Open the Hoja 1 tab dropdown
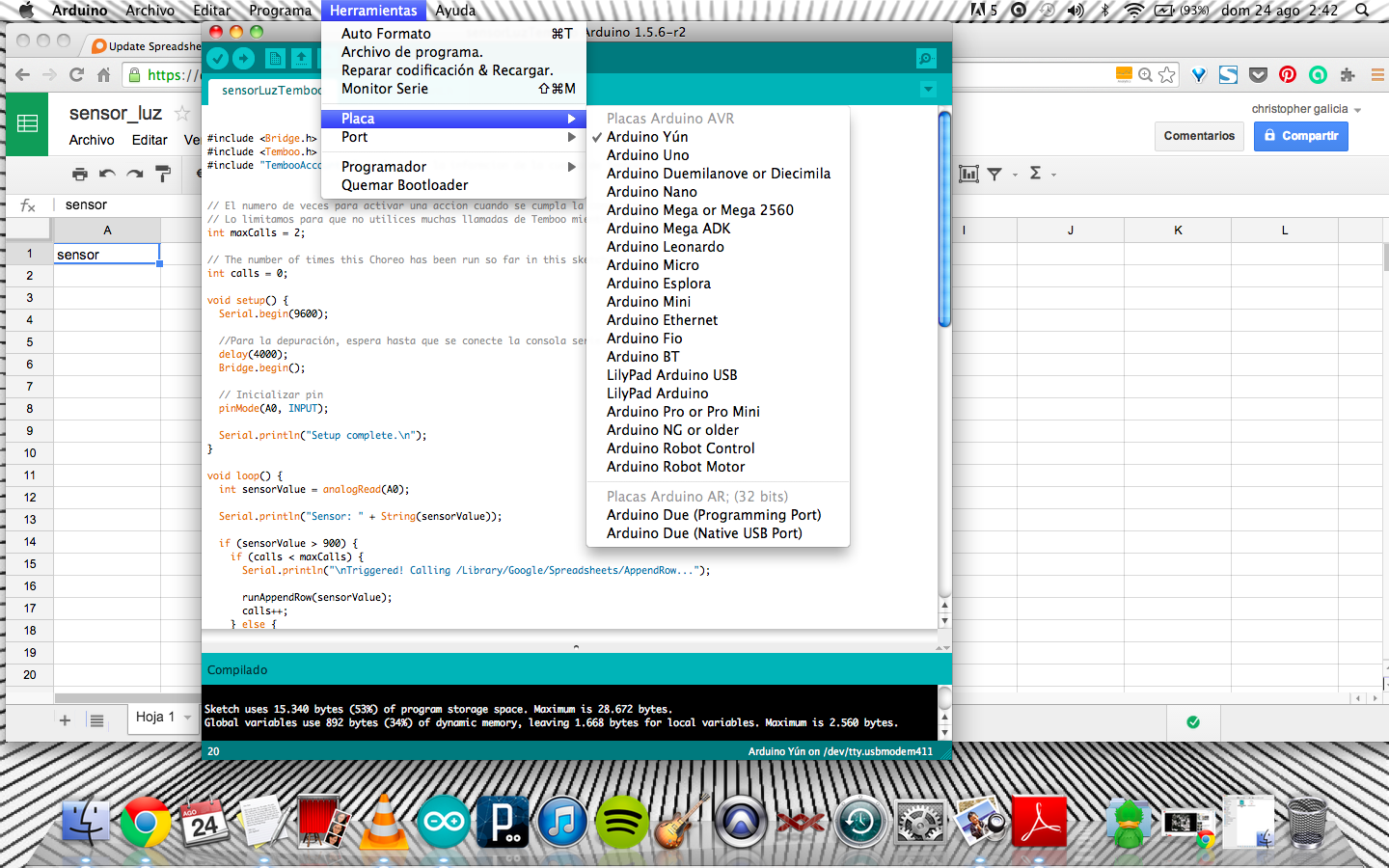The height and width of the screenshot is (868, 1389). pyautogui.click(x=187, y=718)
